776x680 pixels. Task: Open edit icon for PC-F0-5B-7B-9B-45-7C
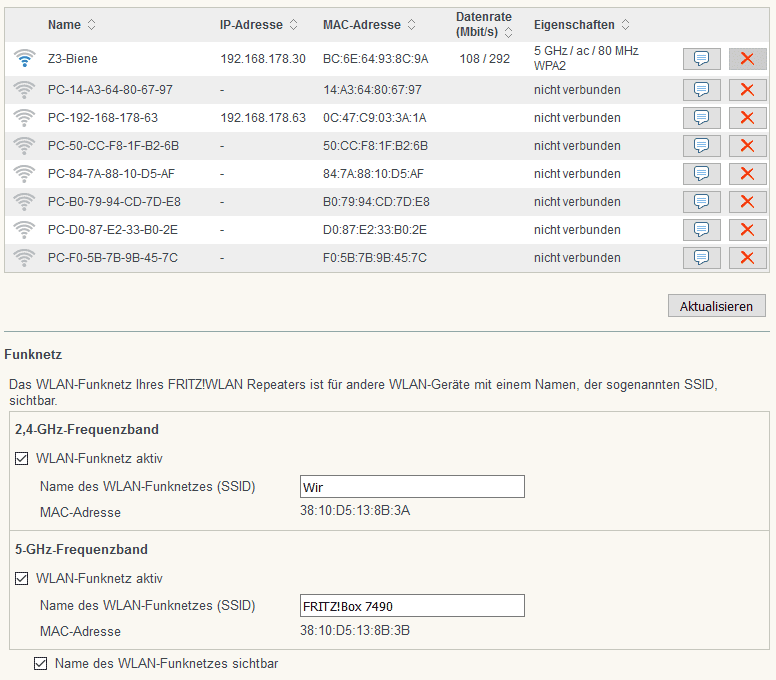point(701,258)
